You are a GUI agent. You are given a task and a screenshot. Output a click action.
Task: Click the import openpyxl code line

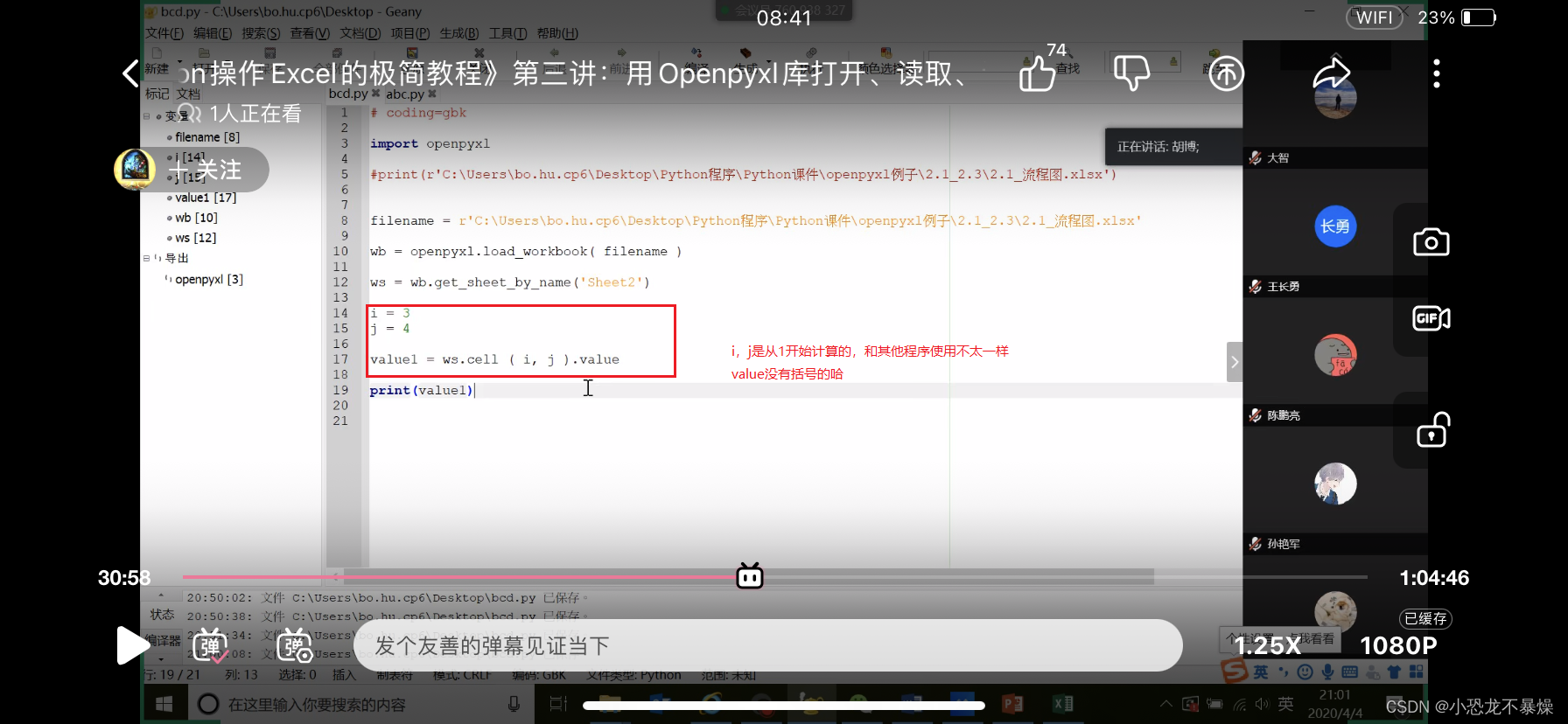click(x=430, y=143)
